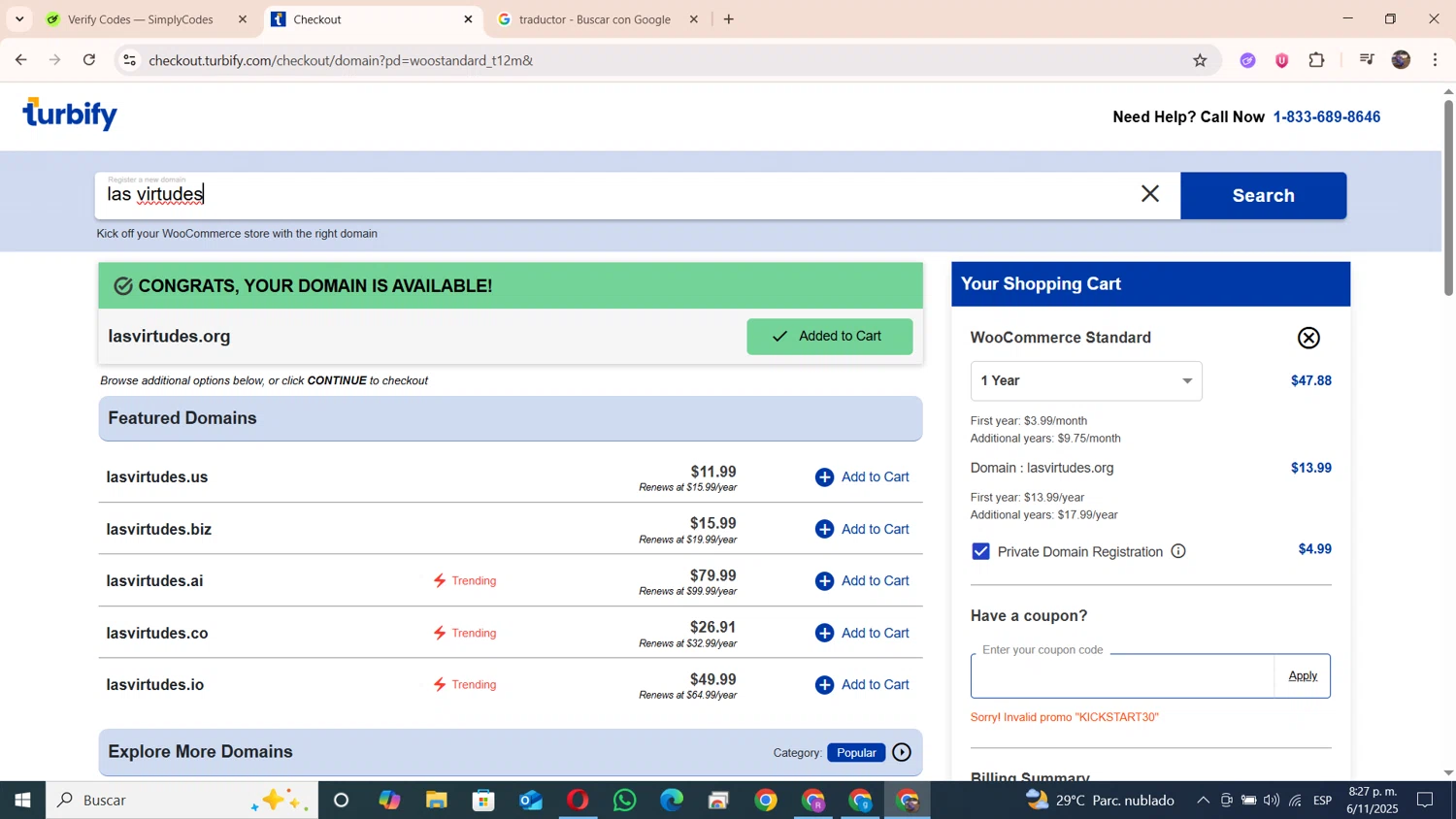The height and width of the screenshot is (819, 1456).
Task: Open Chrome profile avatar
Action: pyautogui.click(x=1401, y=60)
